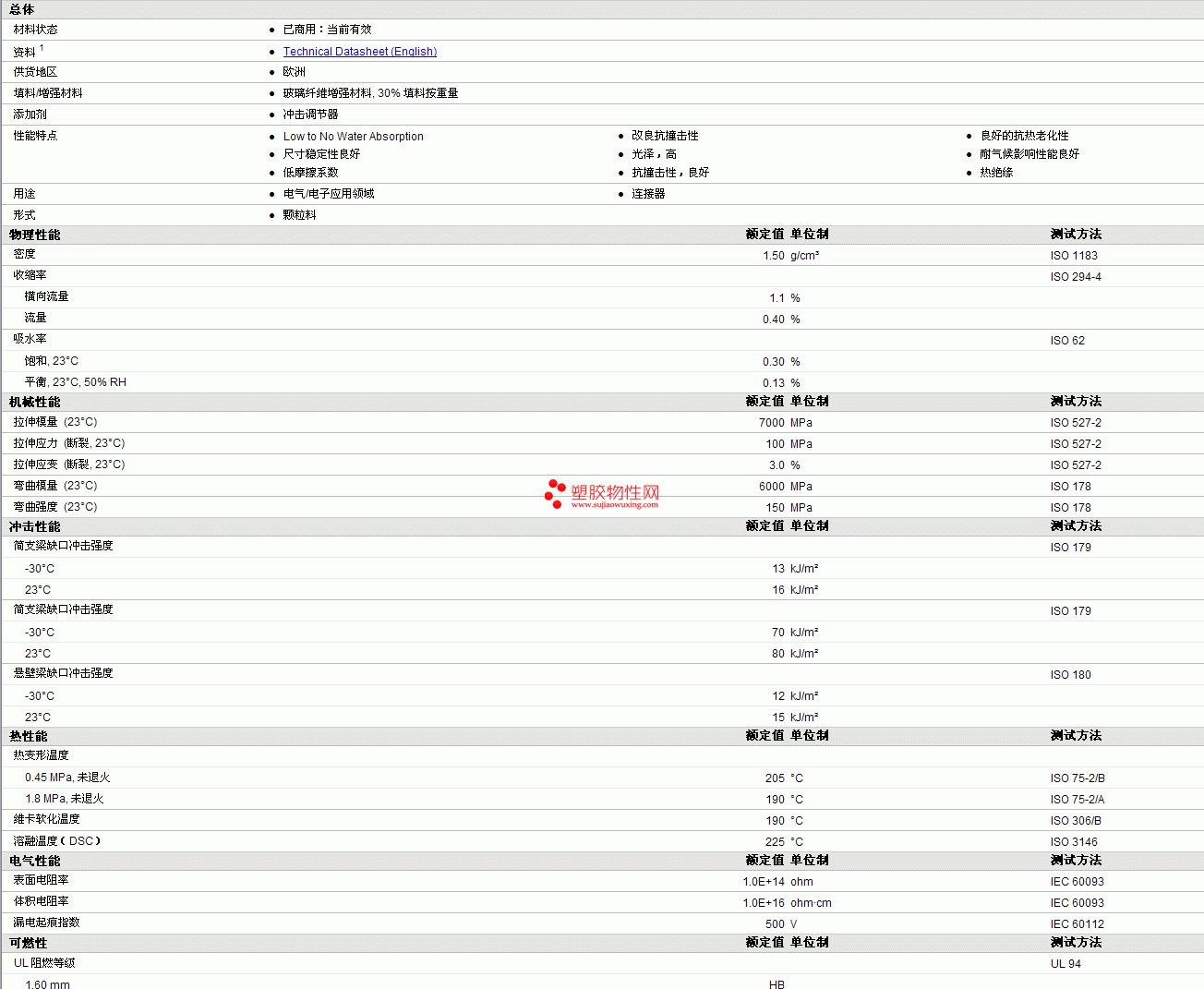Click the 热性能 section header

coord(29,736)
